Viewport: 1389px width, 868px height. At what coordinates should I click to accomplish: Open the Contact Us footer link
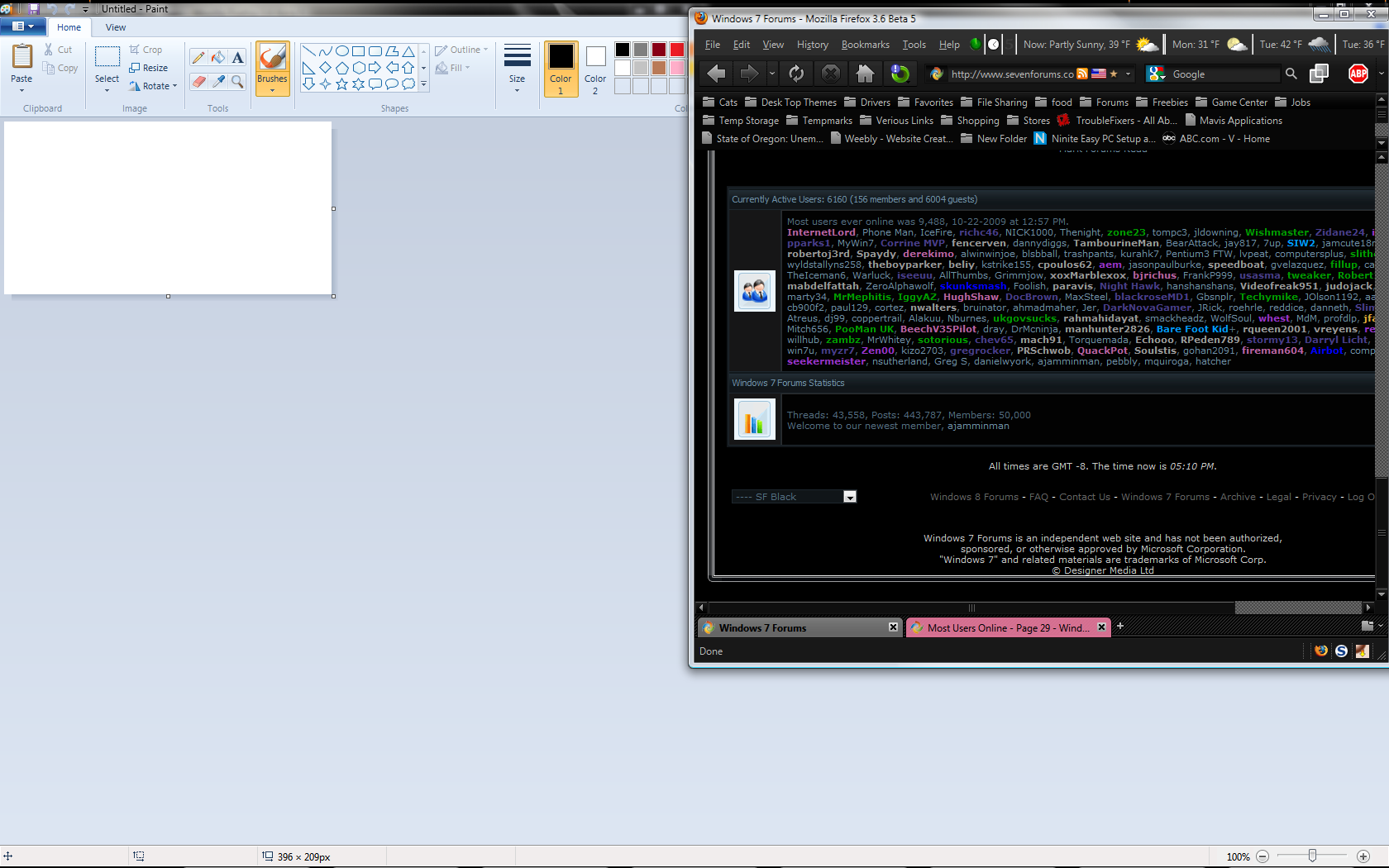pos(1085,497)
